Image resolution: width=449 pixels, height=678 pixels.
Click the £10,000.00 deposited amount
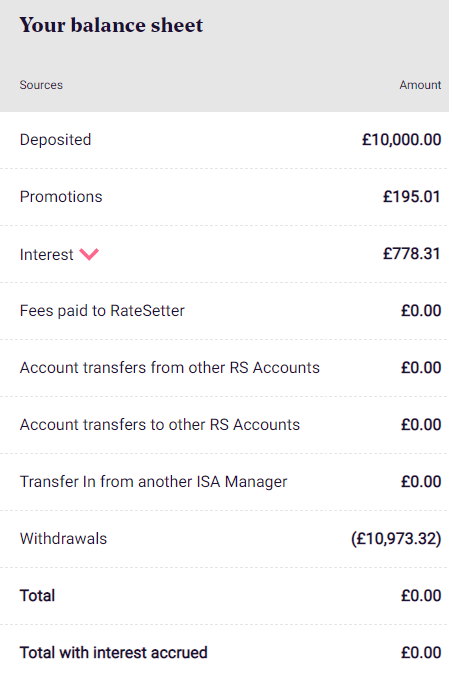click(x=401, y=140)
